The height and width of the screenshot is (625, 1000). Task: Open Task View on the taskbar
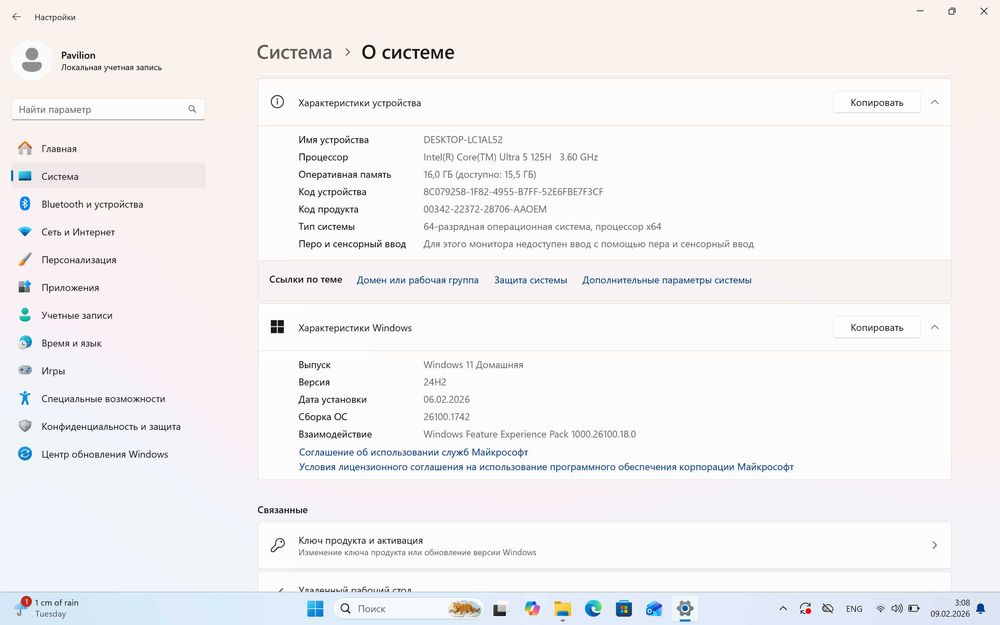500,609
